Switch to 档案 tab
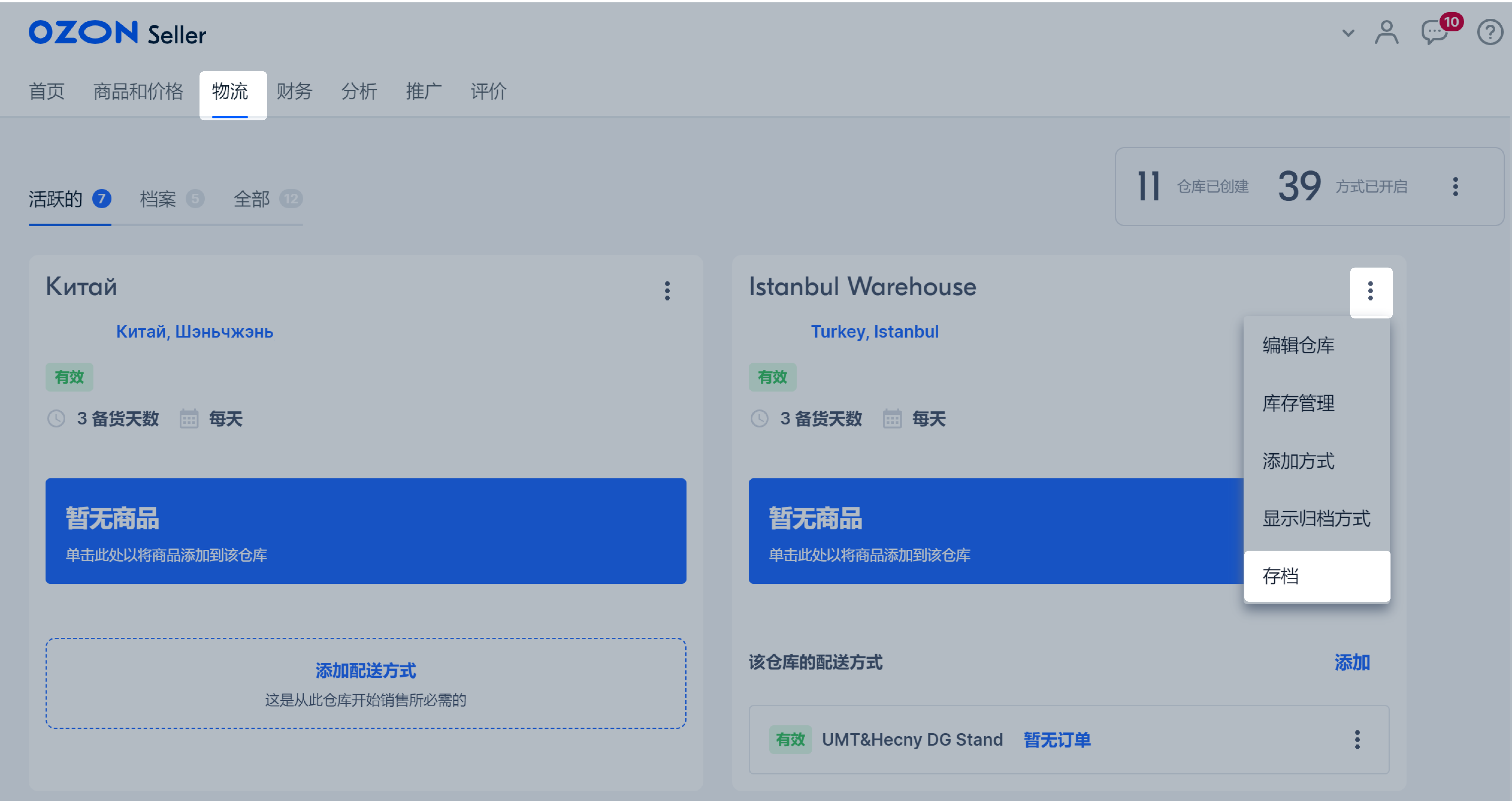This screenshot has width=1512, height=801. 160,198
